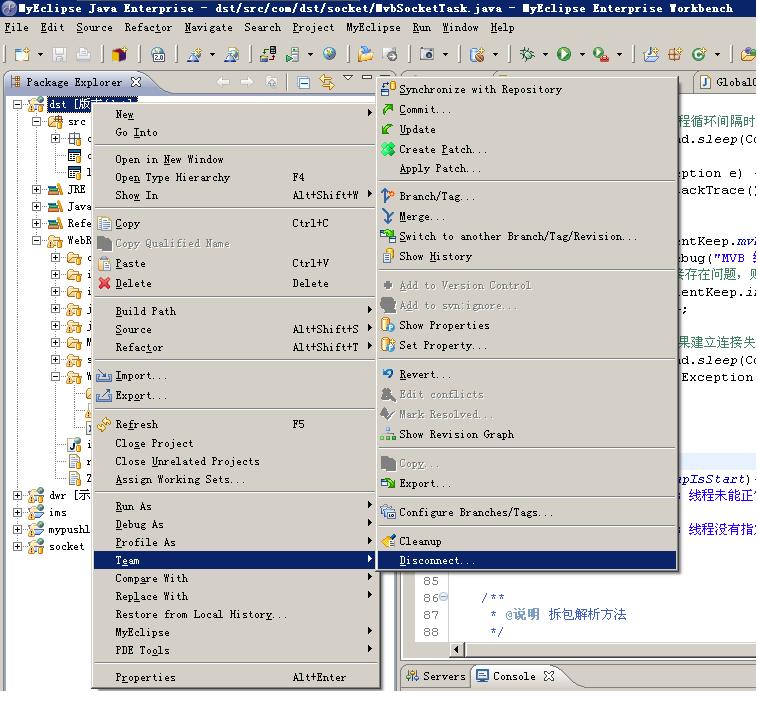The width and height of the screenshot is (758, 703).
Task: Click the Synchronize with Repository icon
Action: (388, 89)
